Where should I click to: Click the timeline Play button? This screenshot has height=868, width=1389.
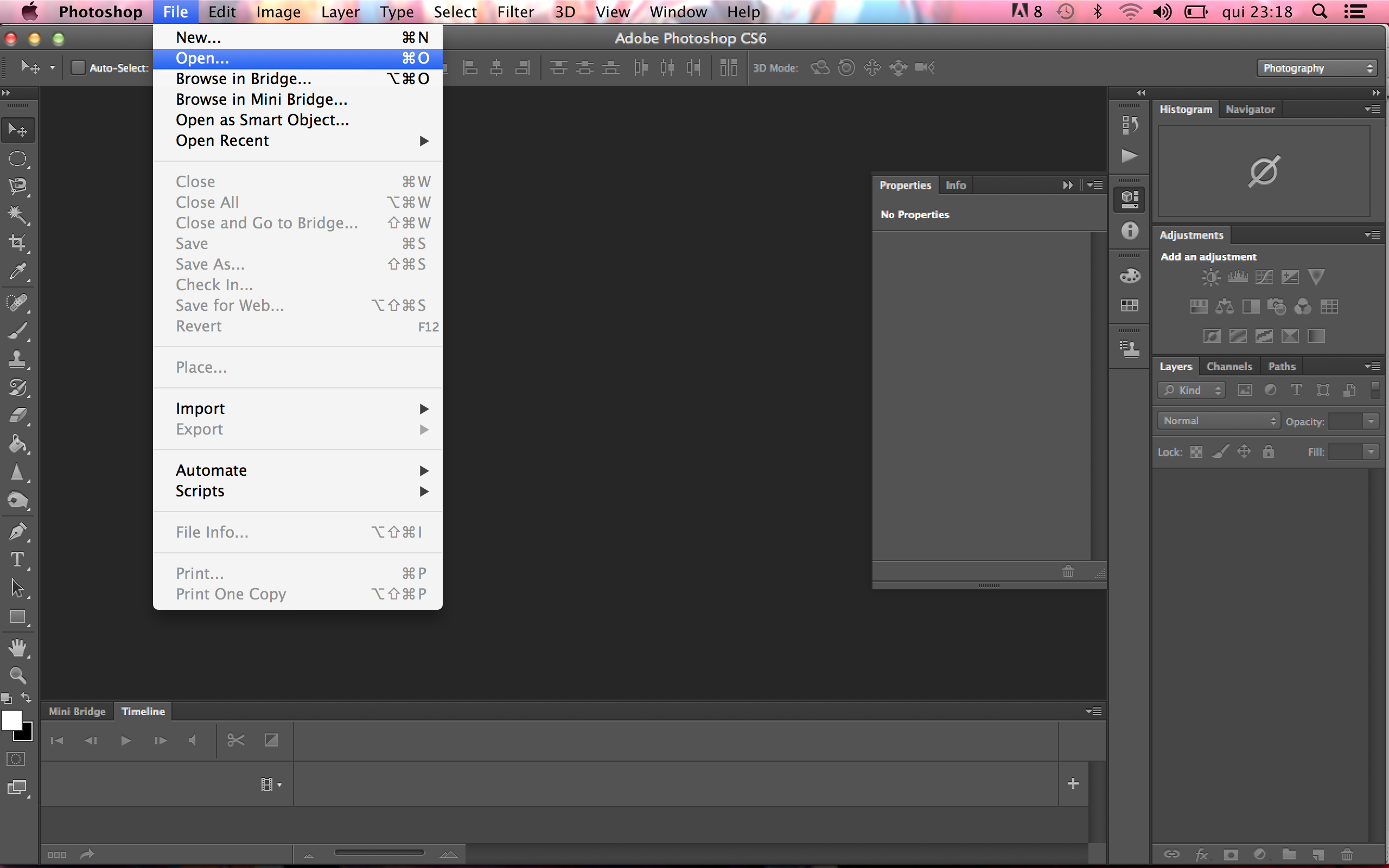tap(126, 741)
